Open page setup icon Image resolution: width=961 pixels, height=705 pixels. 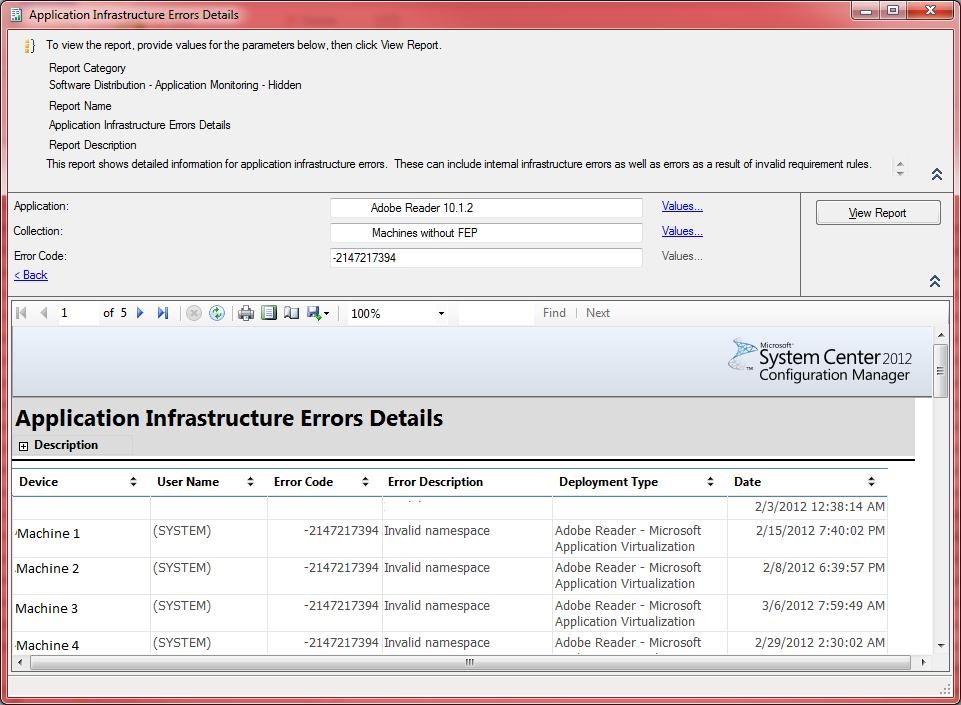292,313
